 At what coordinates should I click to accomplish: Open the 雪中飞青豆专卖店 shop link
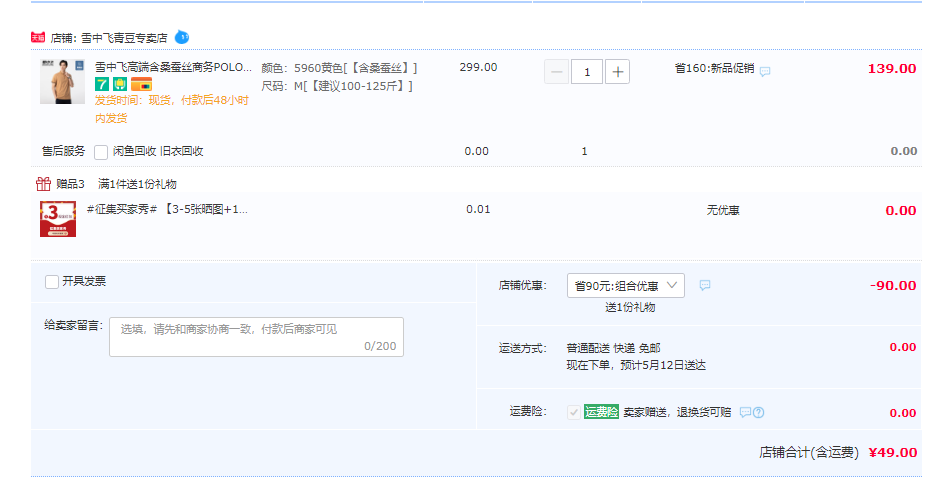tap(124, 38)
